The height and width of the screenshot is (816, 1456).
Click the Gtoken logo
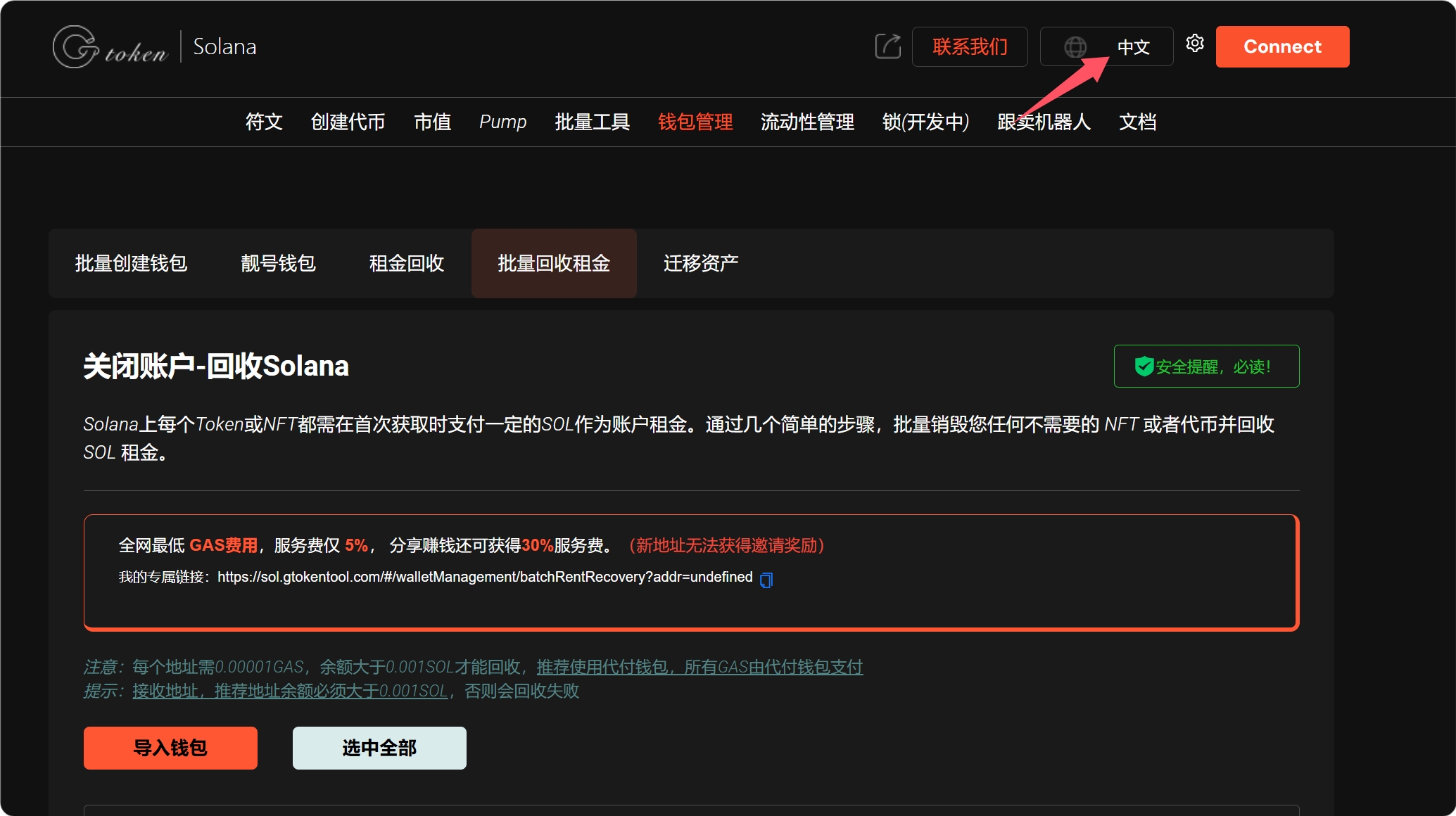pos(110,47)
